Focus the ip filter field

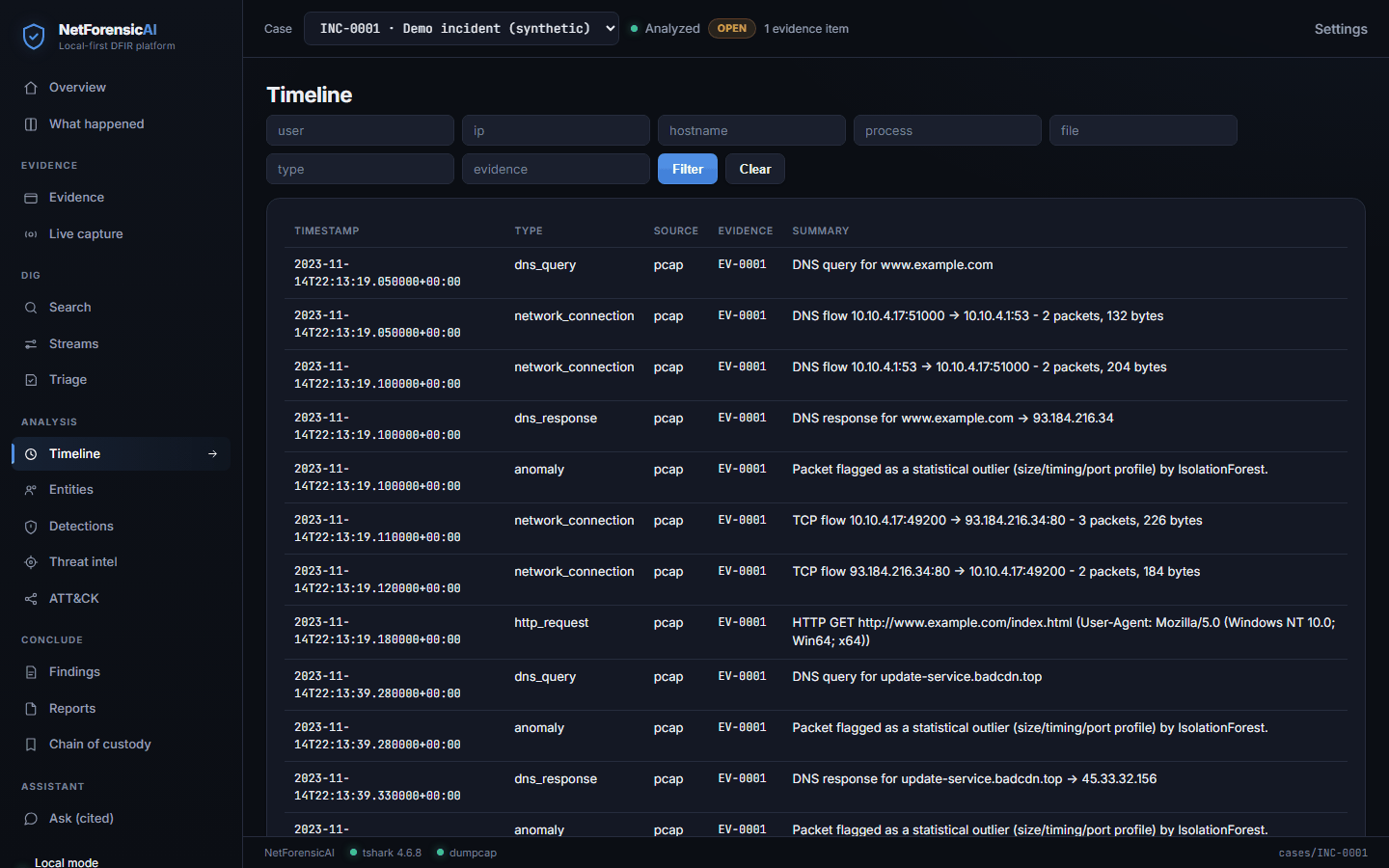(556, 130)
